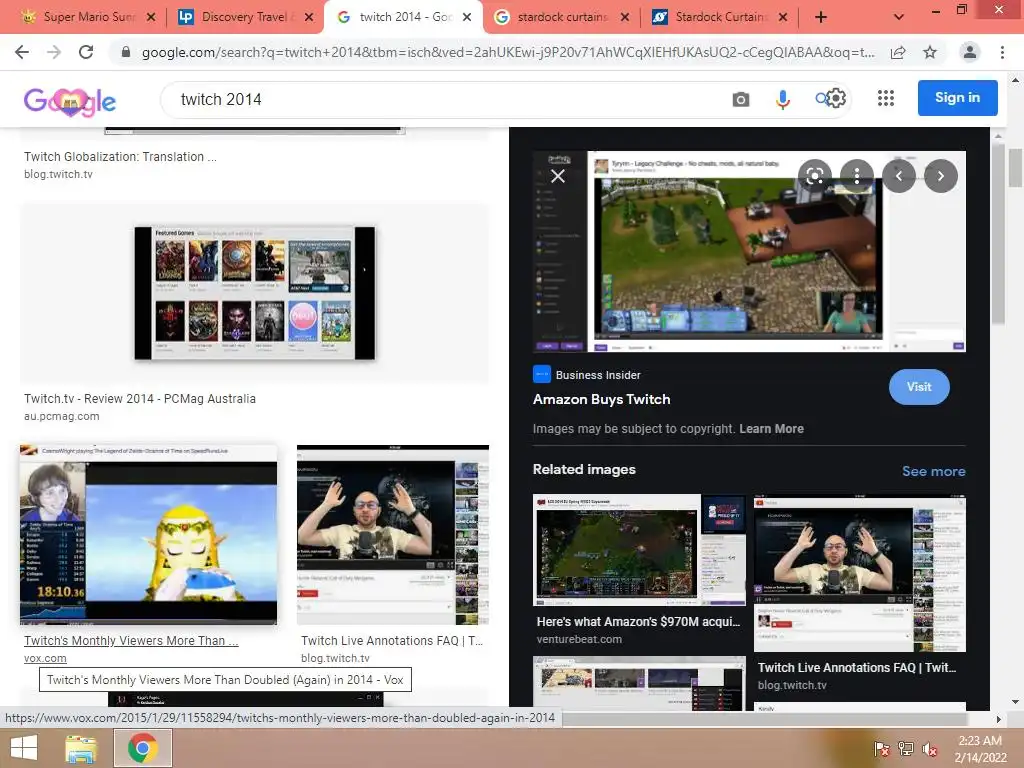This screenshot has height=768, width=1024.
Task: Go back with the browser back arrow
Action: pyautogui.click(x=22, y=52)
